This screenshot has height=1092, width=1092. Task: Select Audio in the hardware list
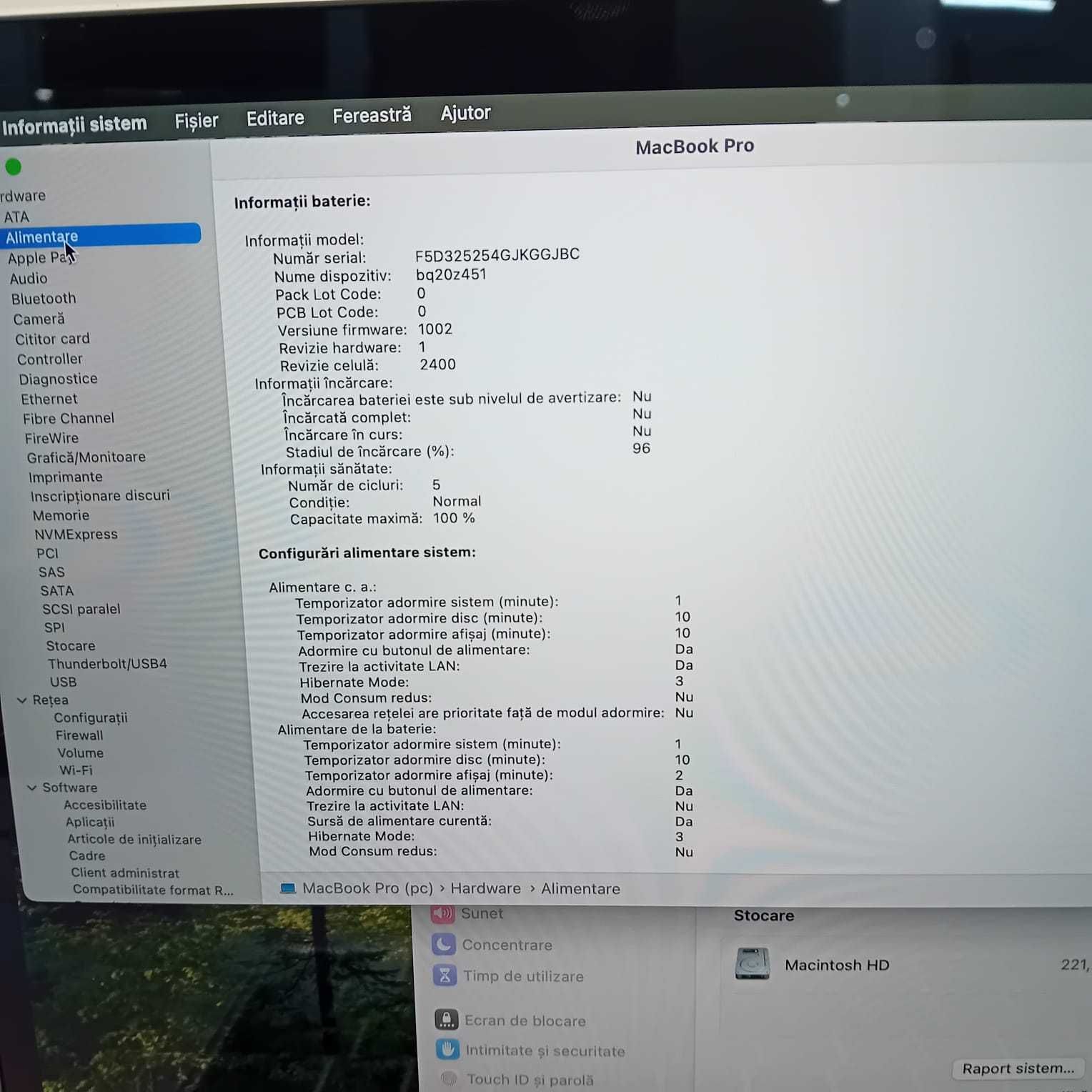tap(28, 278)
